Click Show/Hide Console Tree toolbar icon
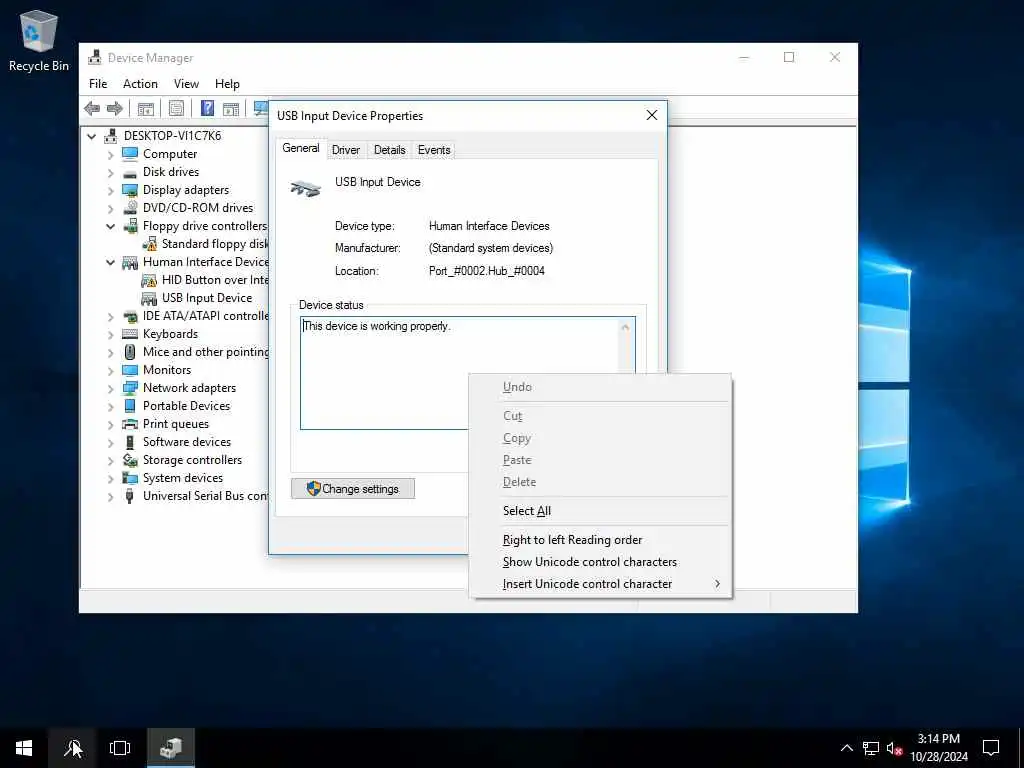The height and width of the screenshot is (768, 1024). coord(146,108)
